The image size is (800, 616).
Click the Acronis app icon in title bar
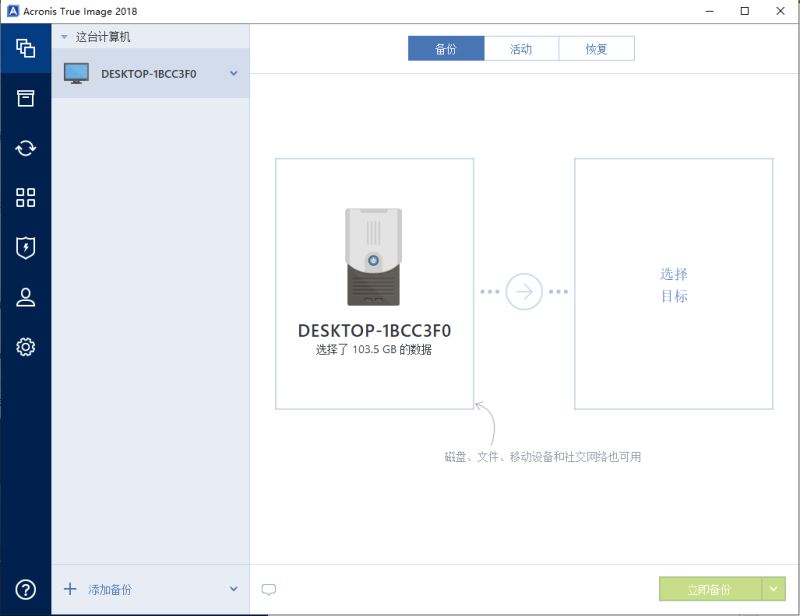click(x=13, y=11)
